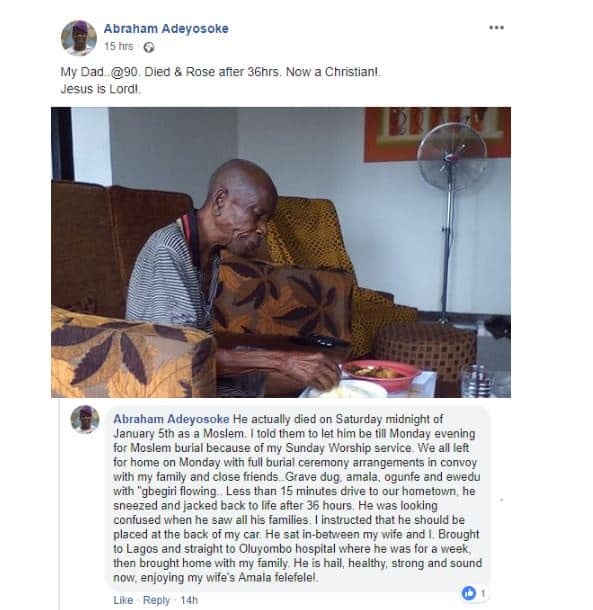Click the comment text bubble body
The height and width of the screenshot is (610, 593).
(298, 499)
